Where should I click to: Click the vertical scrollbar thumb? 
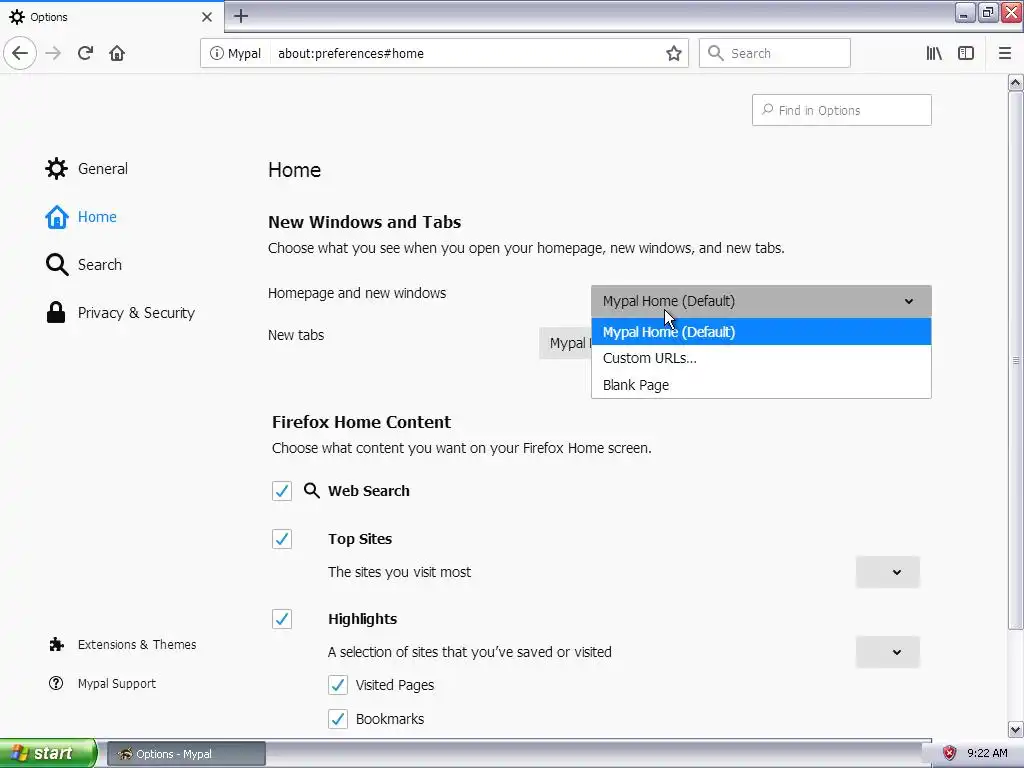(x=1015, y=360)
